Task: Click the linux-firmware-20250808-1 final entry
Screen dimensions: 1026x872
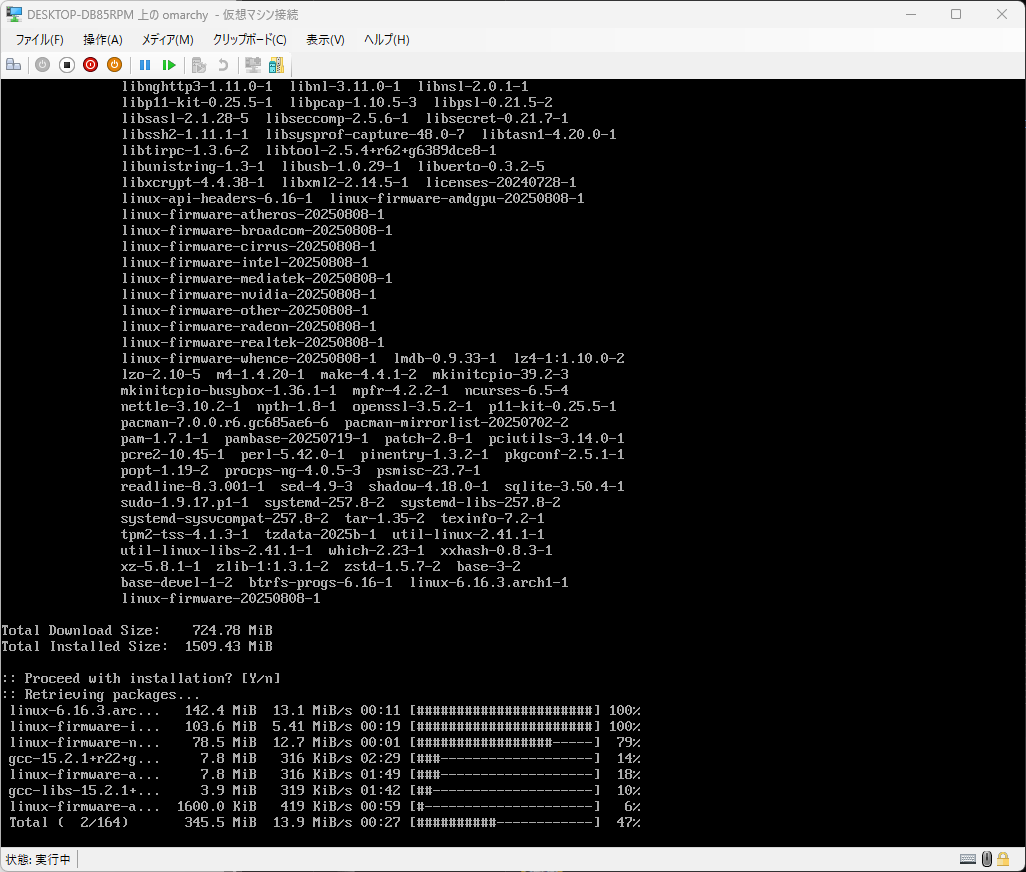Action: pos(221,599)
